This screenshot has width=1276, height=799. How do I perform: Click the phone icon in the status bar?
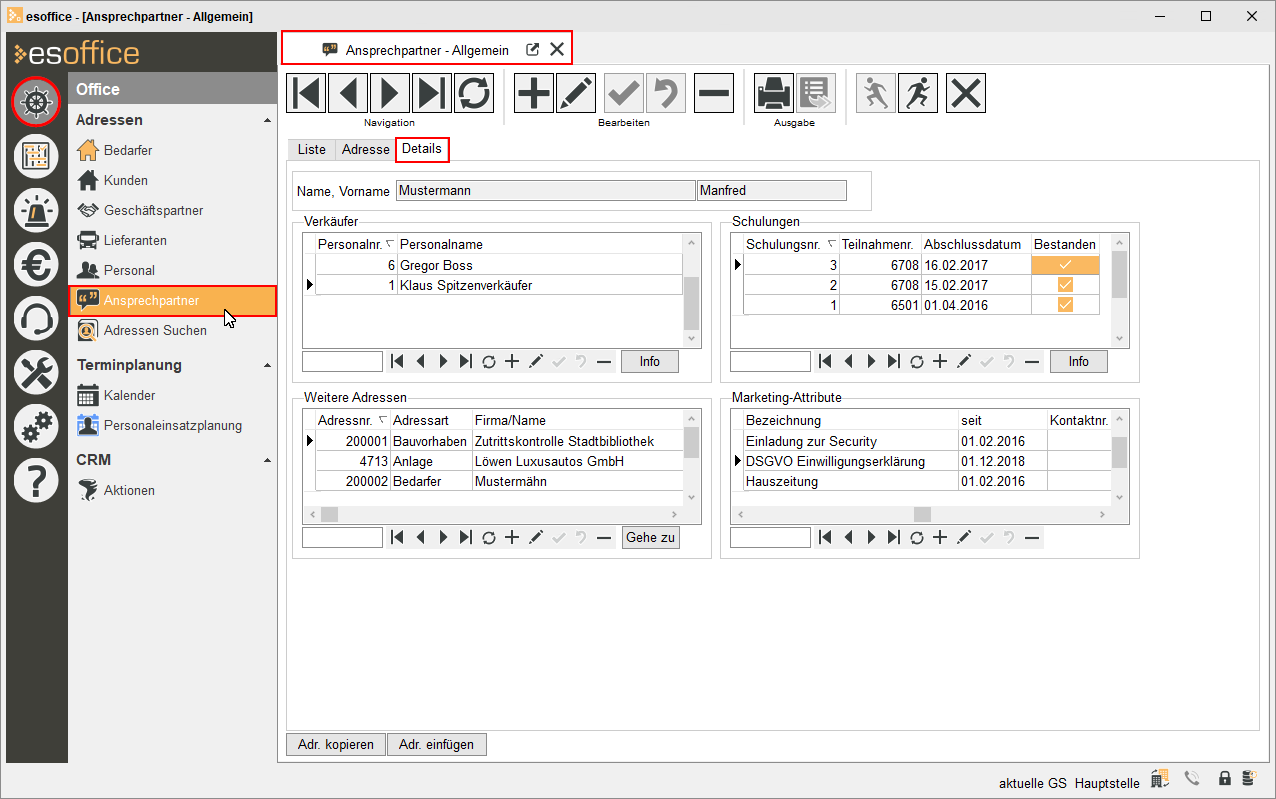(1192, 779)
